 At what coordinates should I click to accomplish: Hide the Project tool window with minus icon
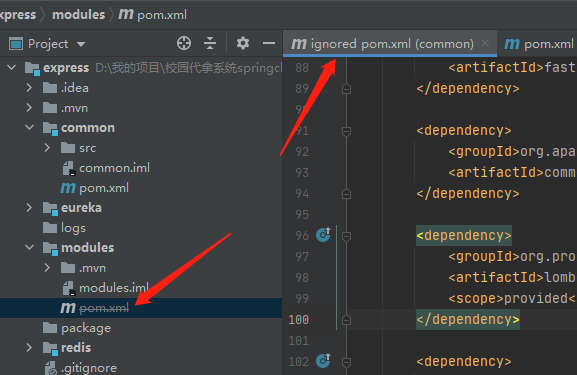click(x=269, y=43)
